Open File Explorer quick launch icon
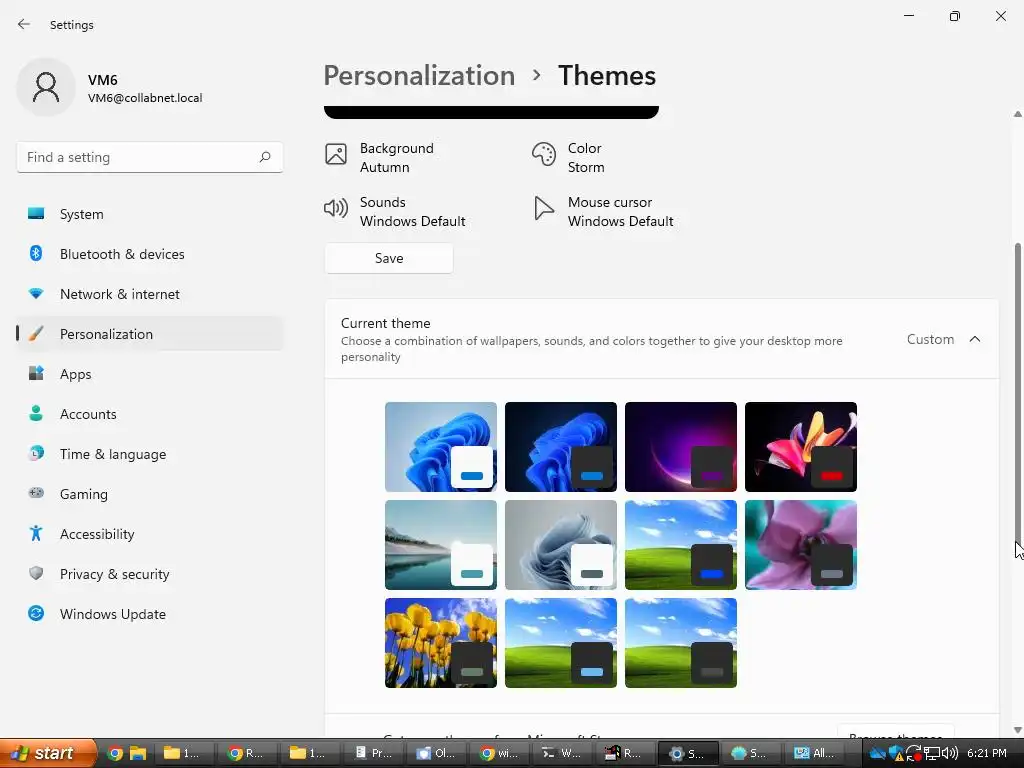Screen dimensions: 1024x768 pos(137,754)
